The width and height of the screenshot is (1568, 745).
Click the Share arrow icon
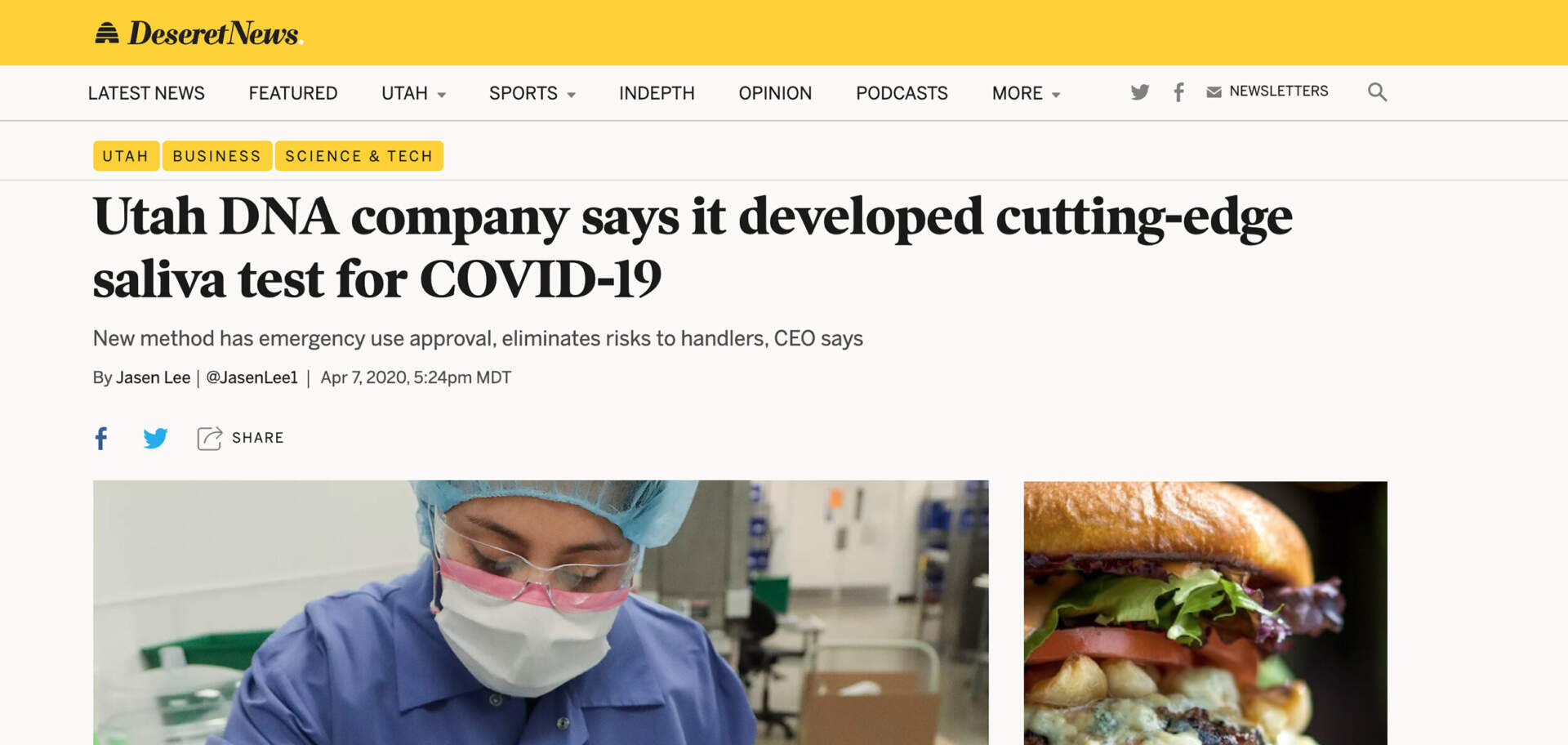pos(209,438)
